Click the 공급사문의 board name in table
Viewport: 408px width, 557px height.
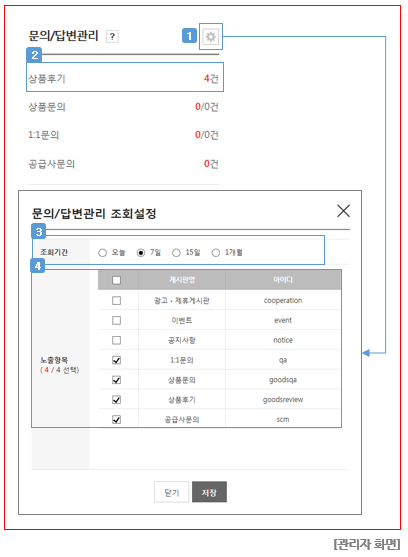tap(182, 419)
